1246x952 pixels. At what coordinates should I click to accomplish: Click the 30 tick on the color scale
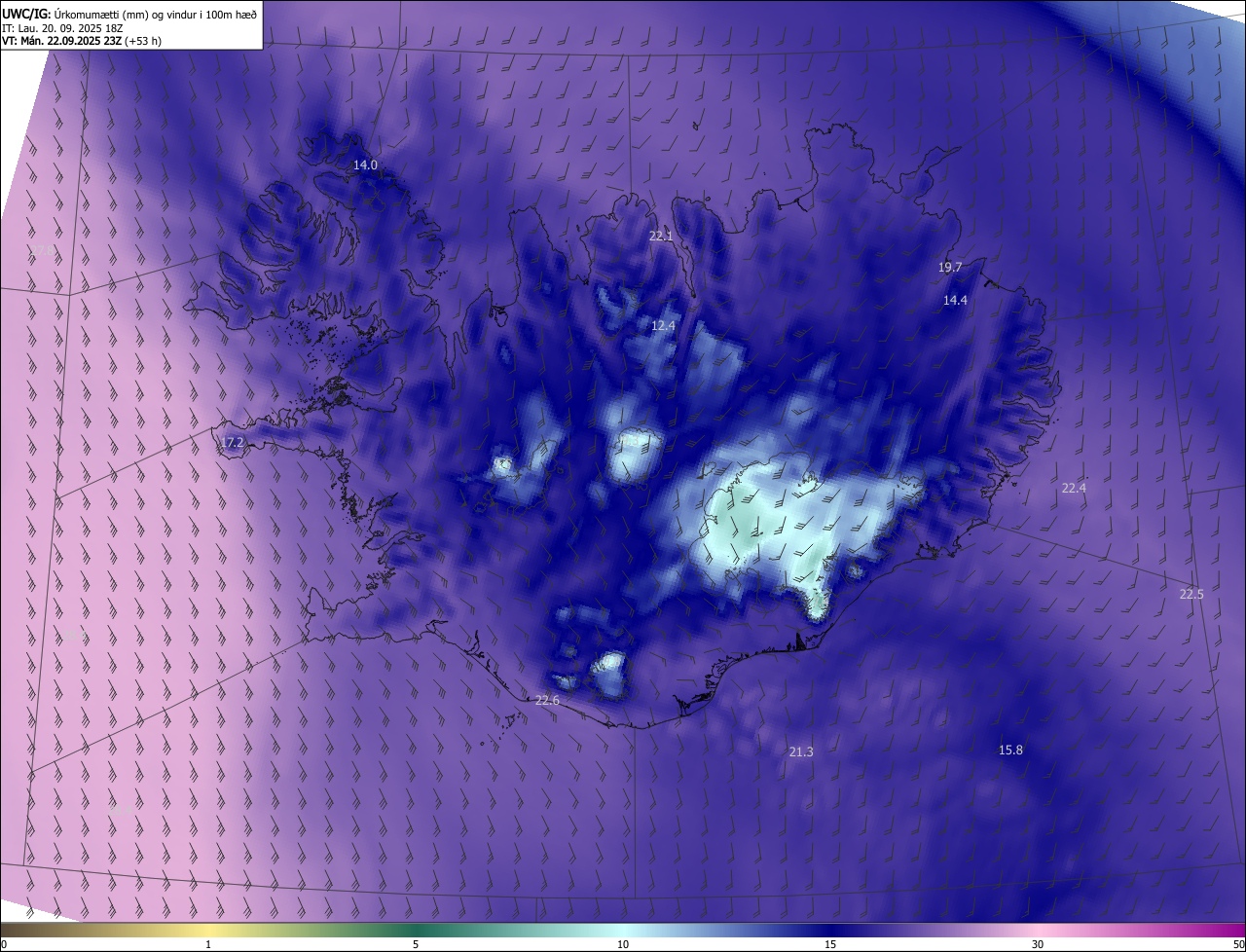[1038, 945]
